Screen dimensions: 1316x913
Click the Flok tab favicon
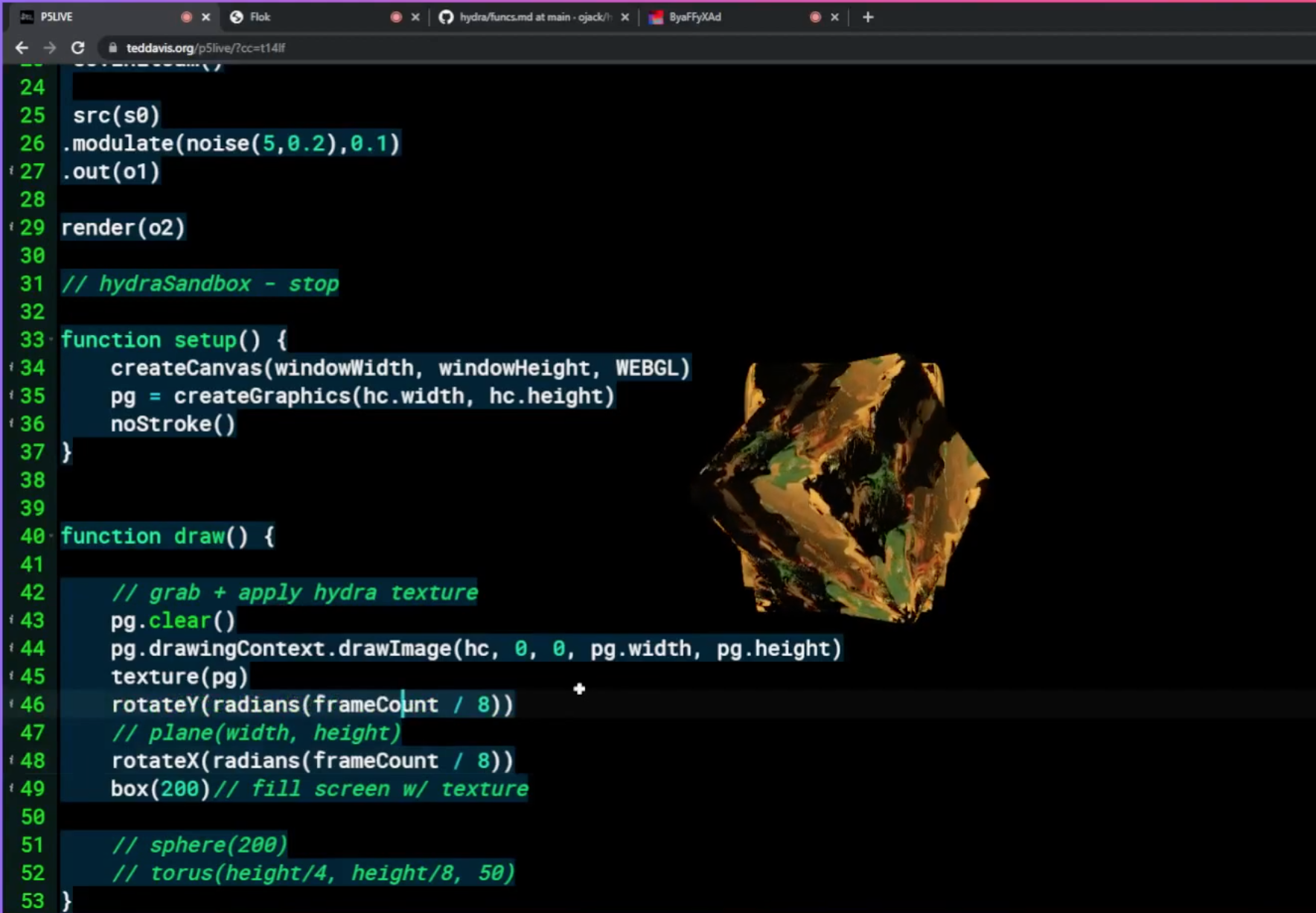tap(237, 17)
